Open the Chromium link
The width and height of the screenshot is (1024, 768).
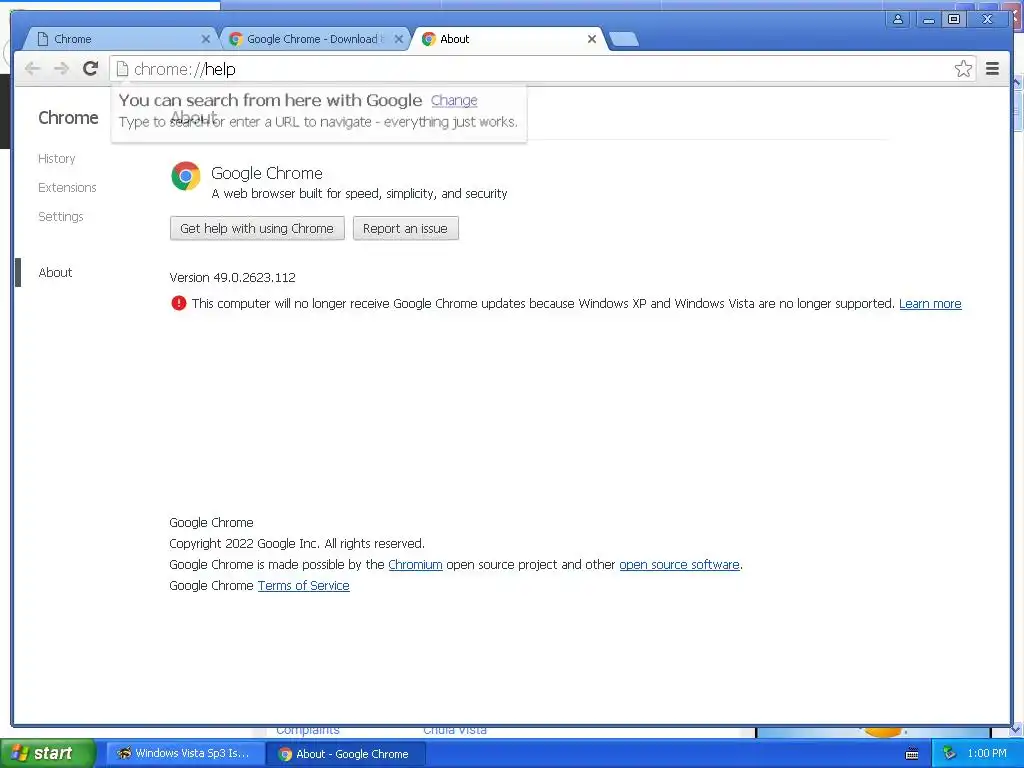click(415, 565)
